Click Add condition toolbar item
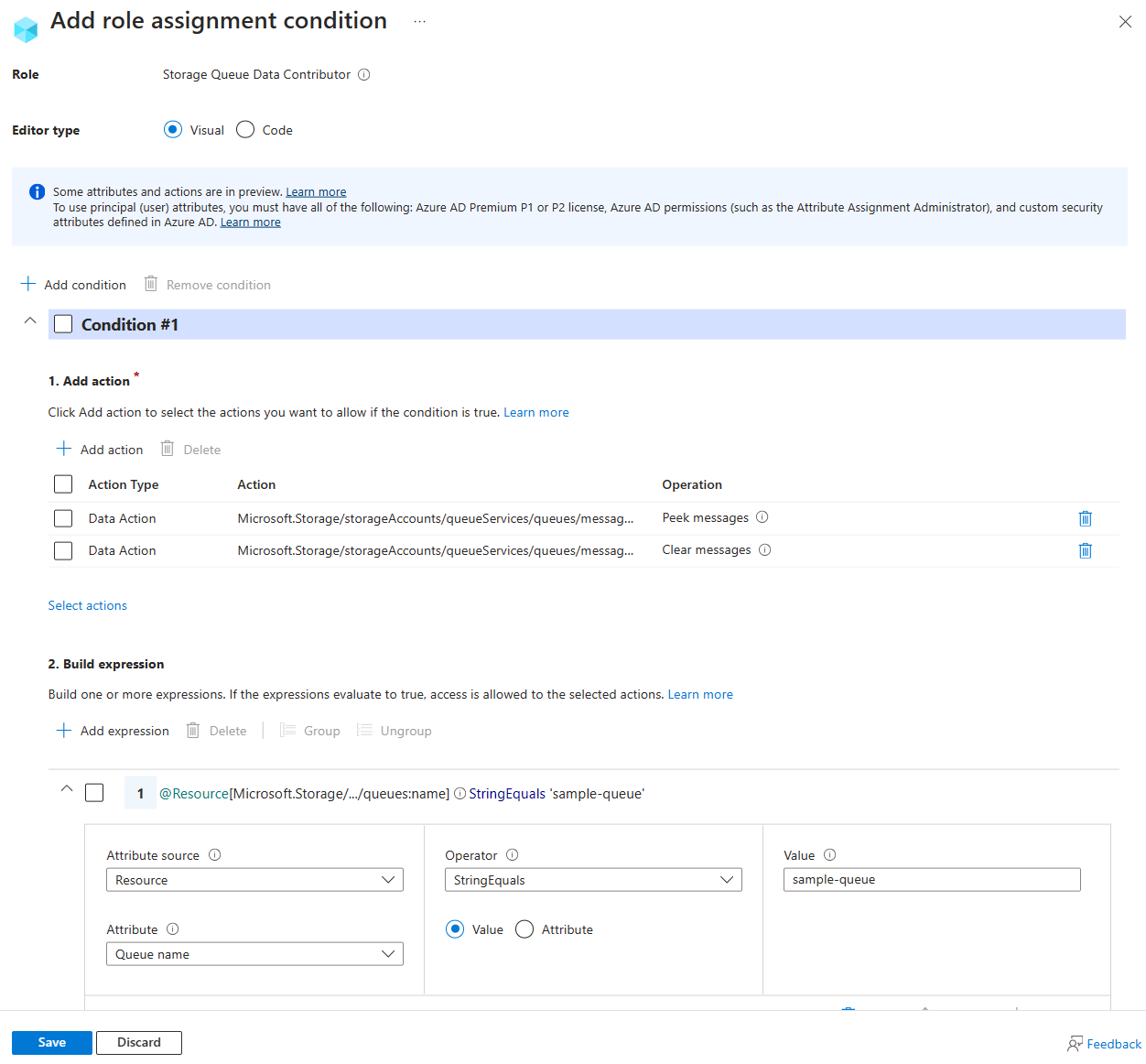 click(73, 285)
